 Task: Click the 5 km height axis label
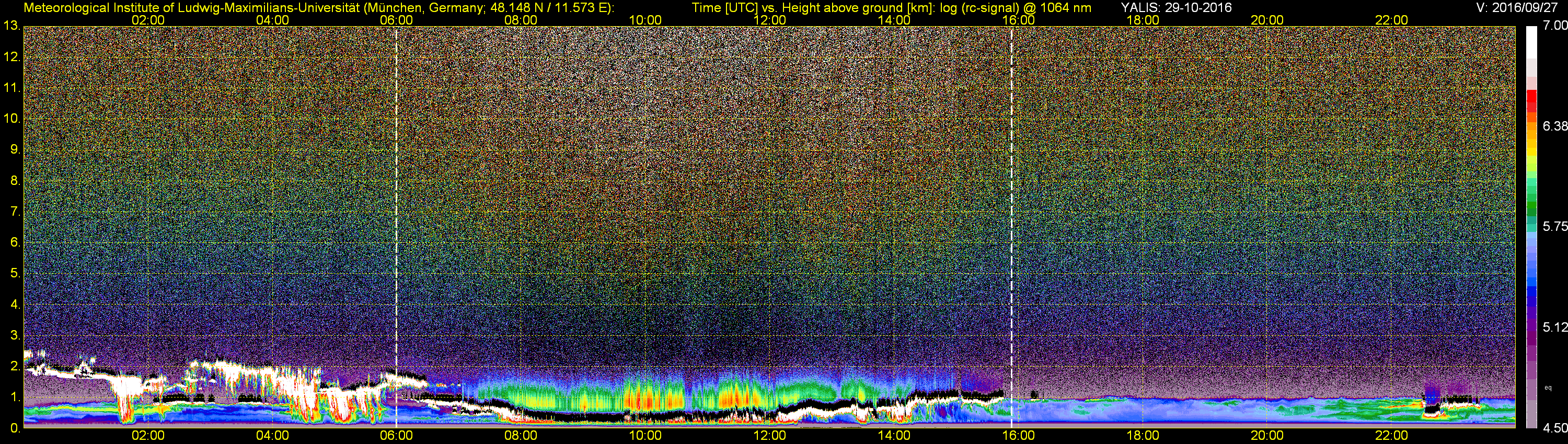pos(15,273)
